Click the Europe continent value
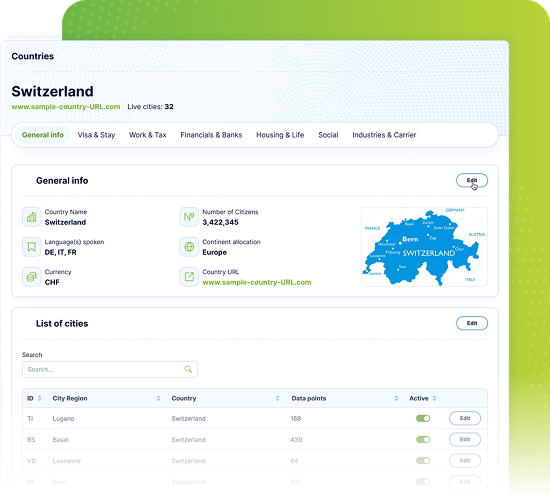 pos(214,253)
